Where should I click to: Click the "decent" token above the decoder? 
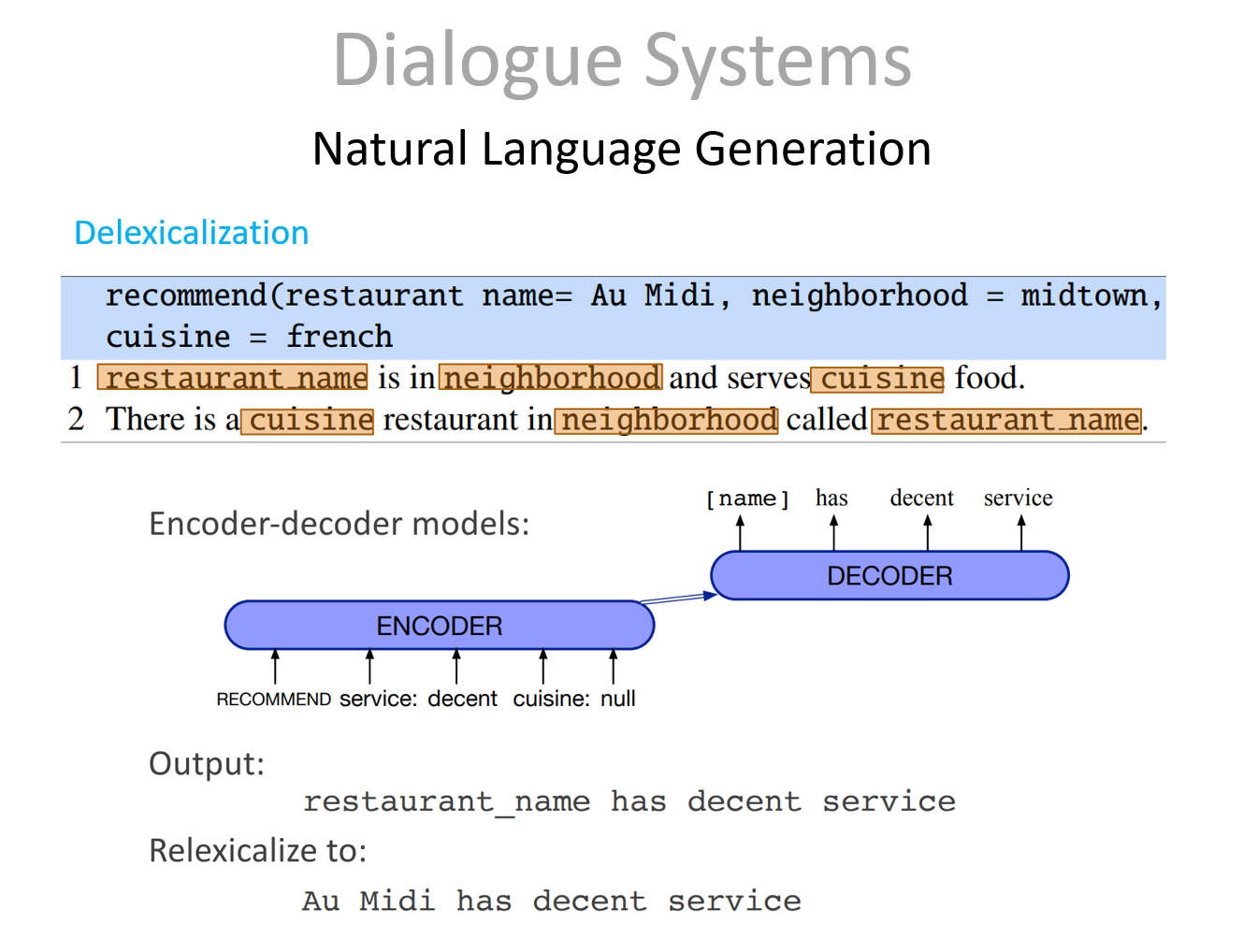922,498
